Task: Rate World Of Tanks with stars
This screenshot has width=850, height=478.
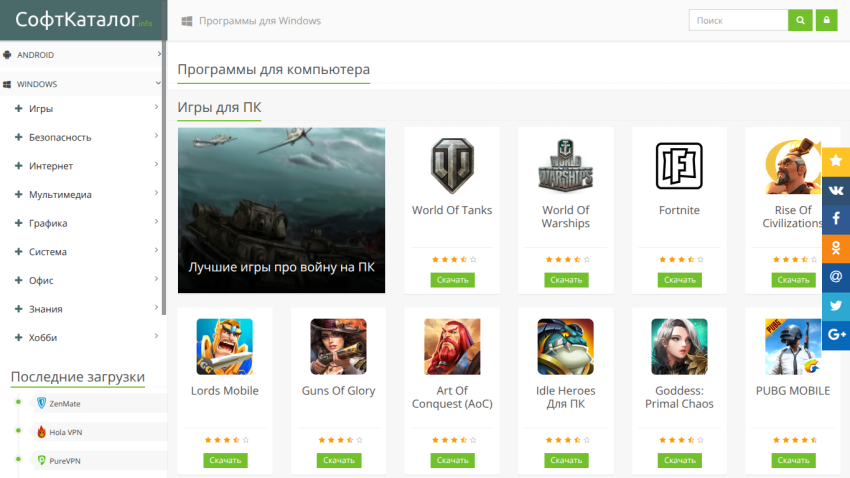Action: [x=454, y=260]
